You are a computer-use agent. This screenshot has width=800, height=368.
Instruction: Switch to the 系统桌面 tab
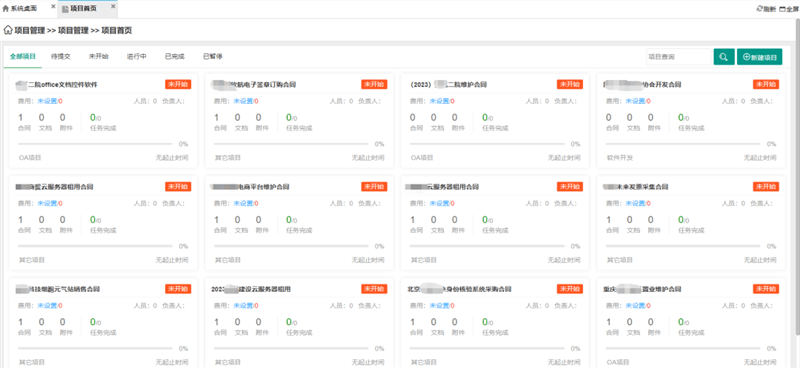pyautogui.click(x=23, y=9)
